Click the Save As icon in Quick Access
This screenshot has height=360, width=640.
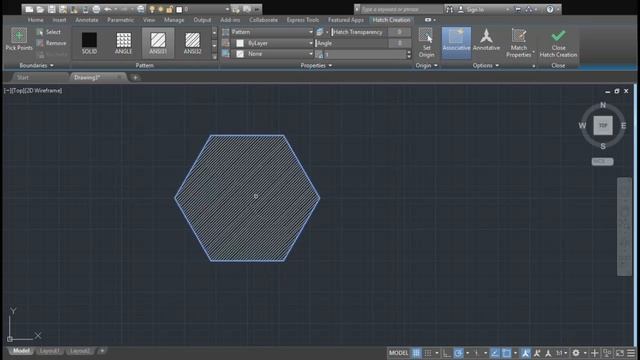point(62,9)
